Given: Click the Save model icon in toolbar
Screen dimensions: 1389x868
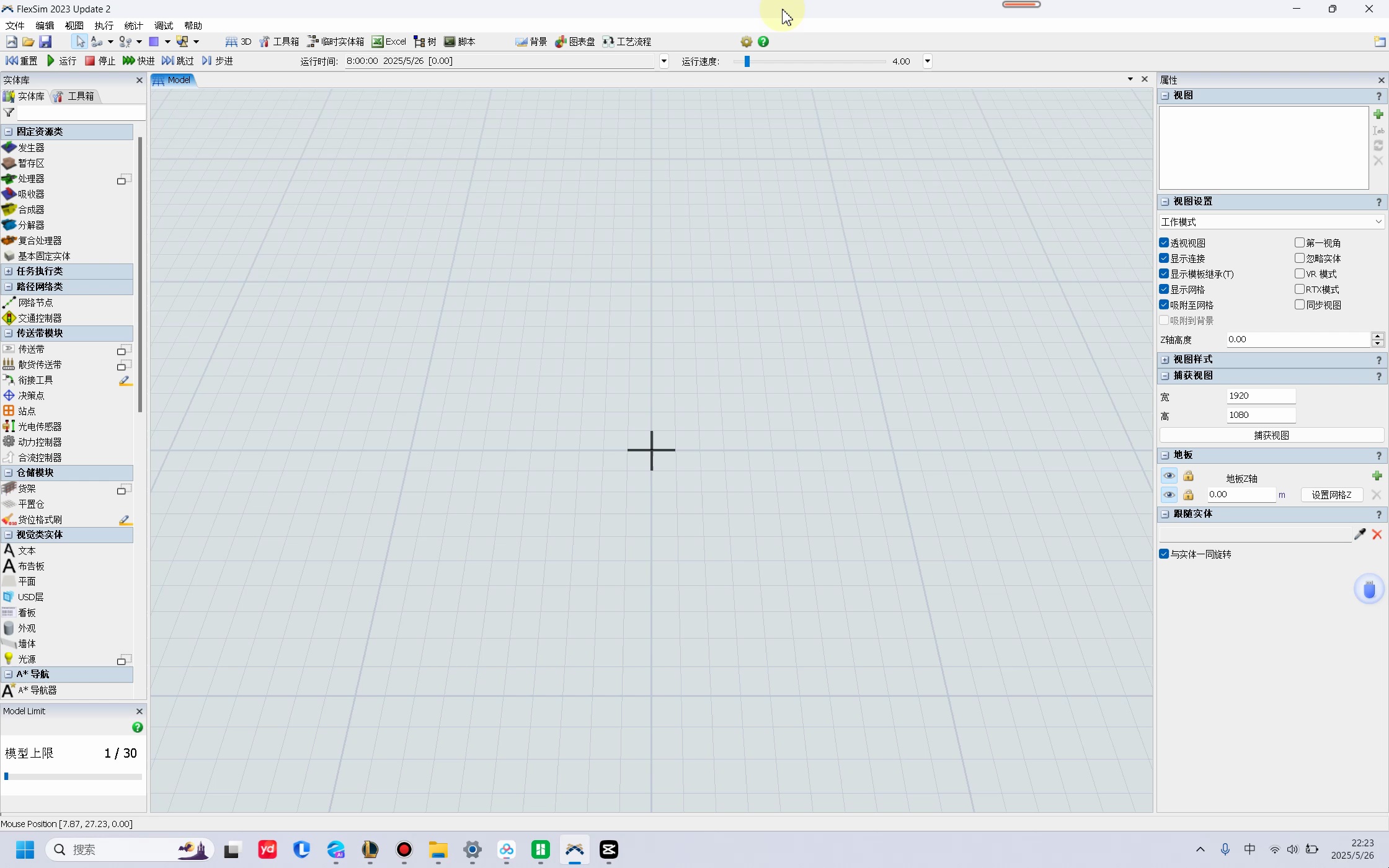Looking at the screenshot, I should 45,42.
